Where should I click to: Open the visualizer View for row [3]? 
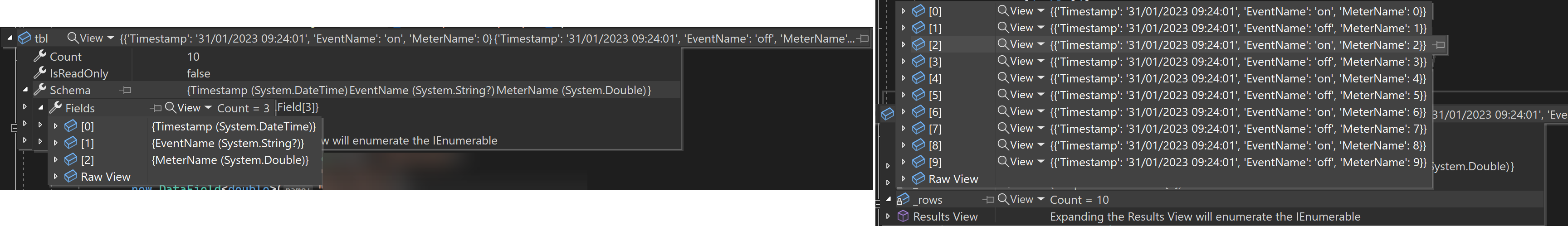tap(1015, 61)
